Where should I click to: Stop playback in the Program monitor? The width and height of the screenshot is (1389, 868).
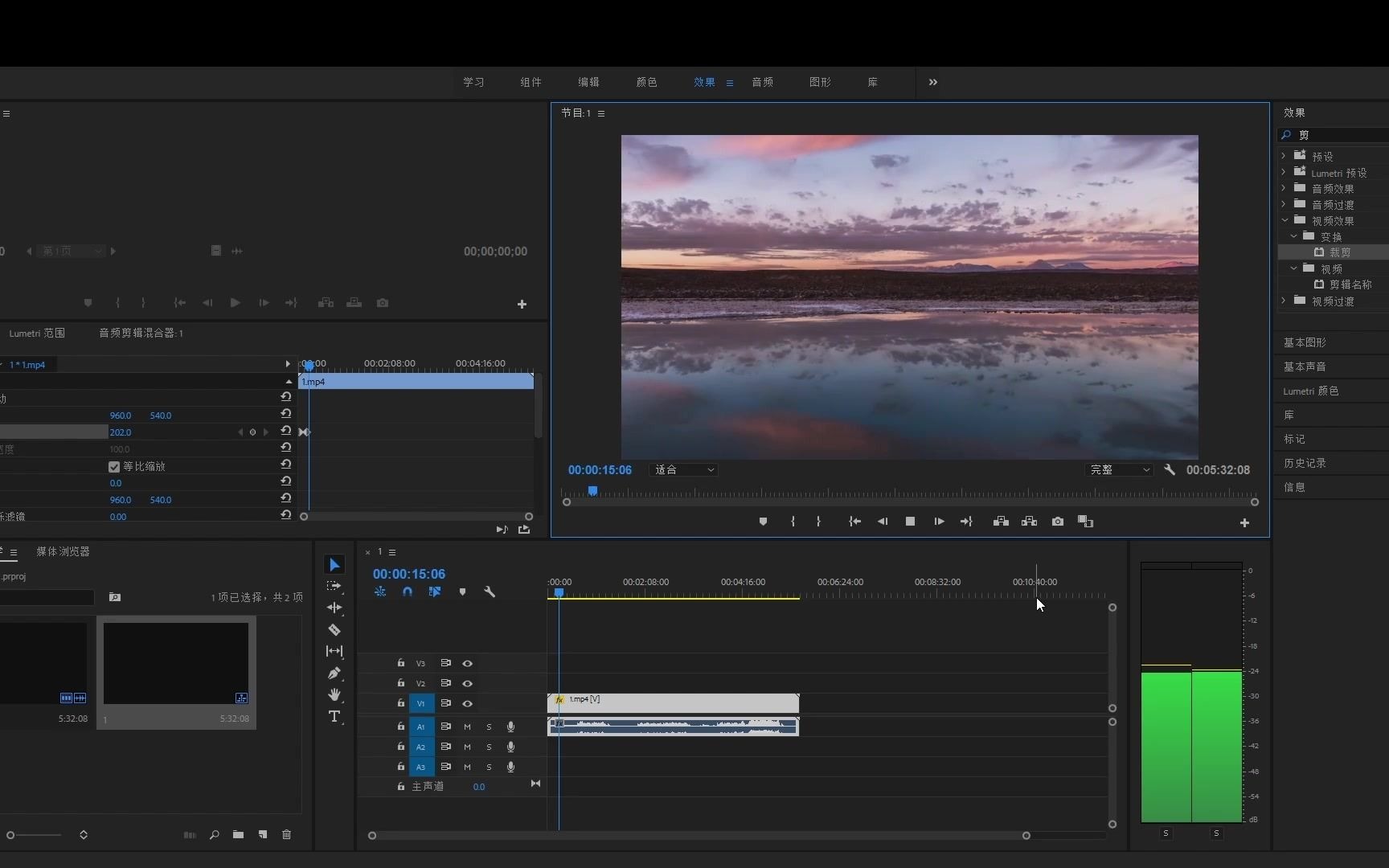pos(910,522)
